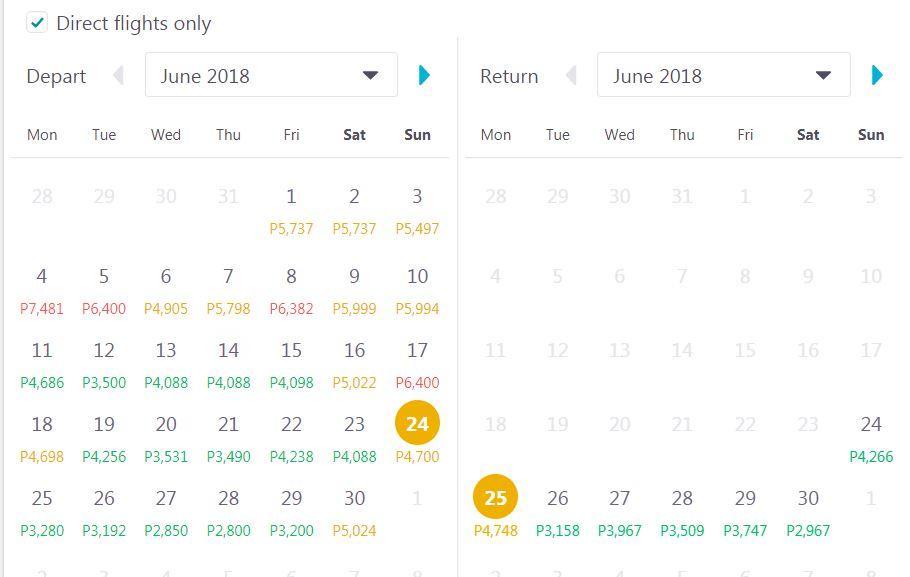This screenshot has width=910, height=577.
Task: Pick June 28 return at P3,509
Action: [x=682, y=510]
